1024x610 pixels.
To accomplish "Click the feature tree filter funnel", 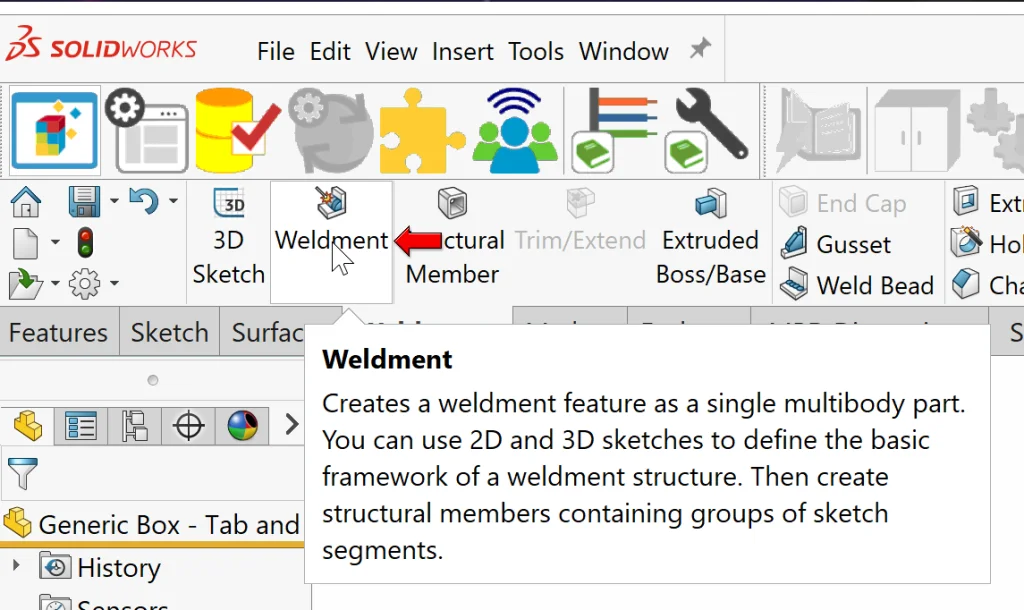I will point(23,472).
